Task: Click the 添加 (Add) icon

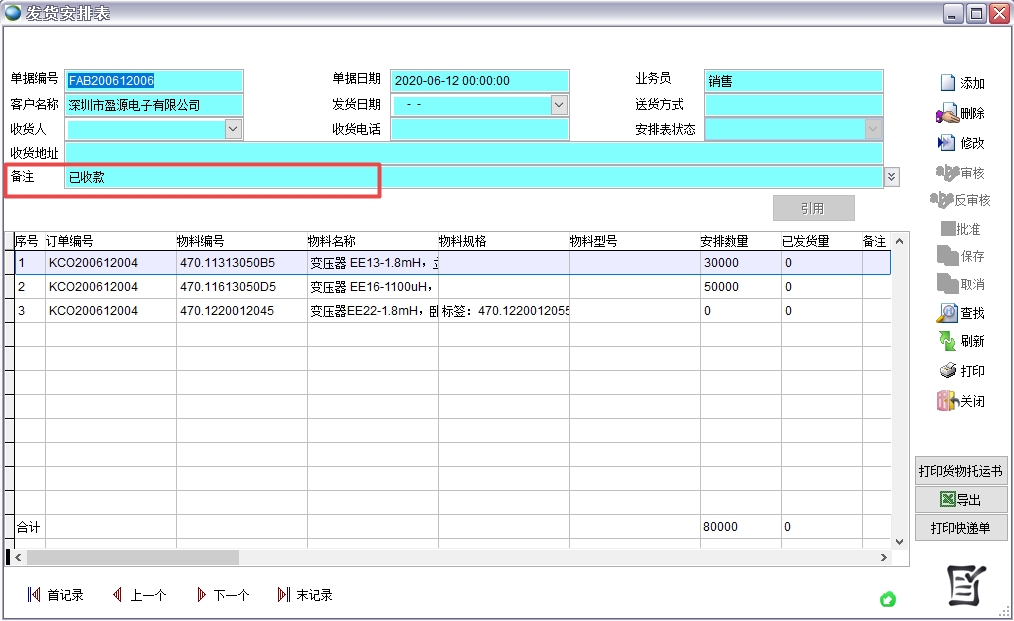Action: click(961, 83)
